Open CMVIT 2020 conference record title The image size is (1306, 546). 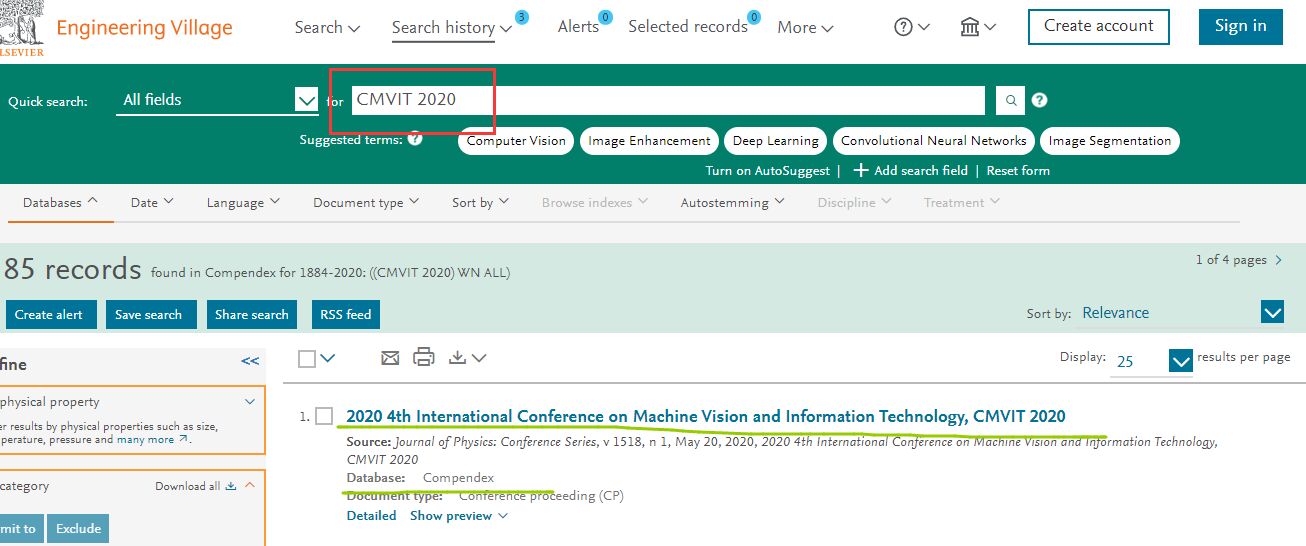click(706, 416)
